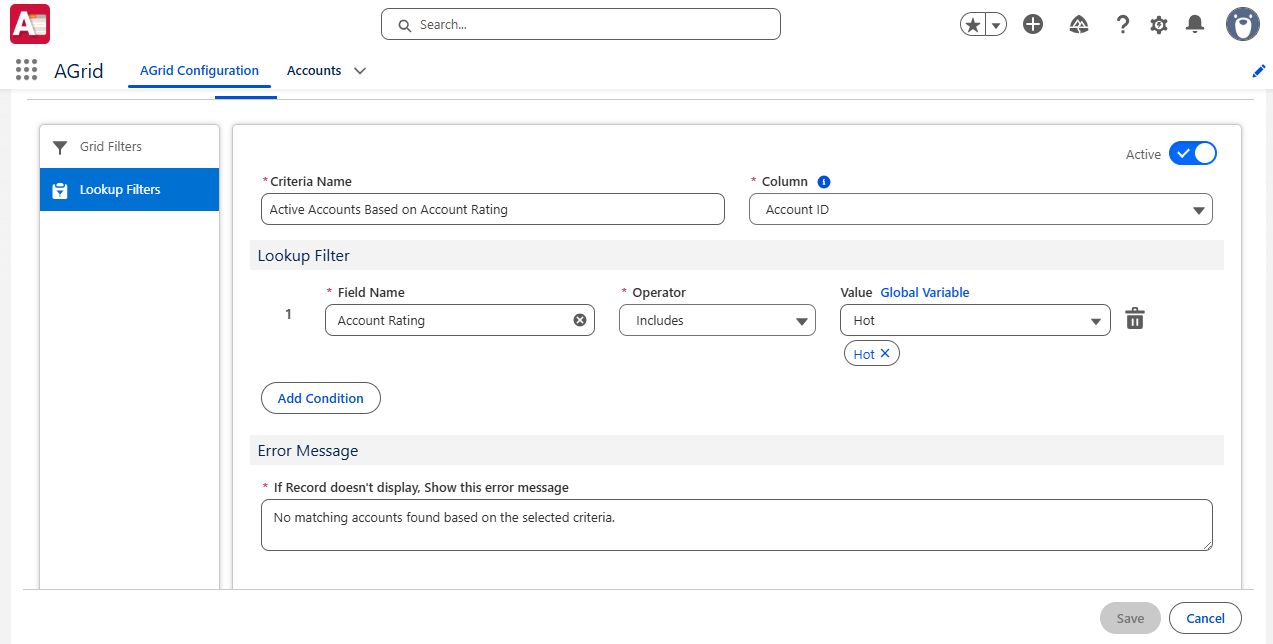1273x644 pixels.
Task: Open the Notifications bell
Action: (1194, 25)
